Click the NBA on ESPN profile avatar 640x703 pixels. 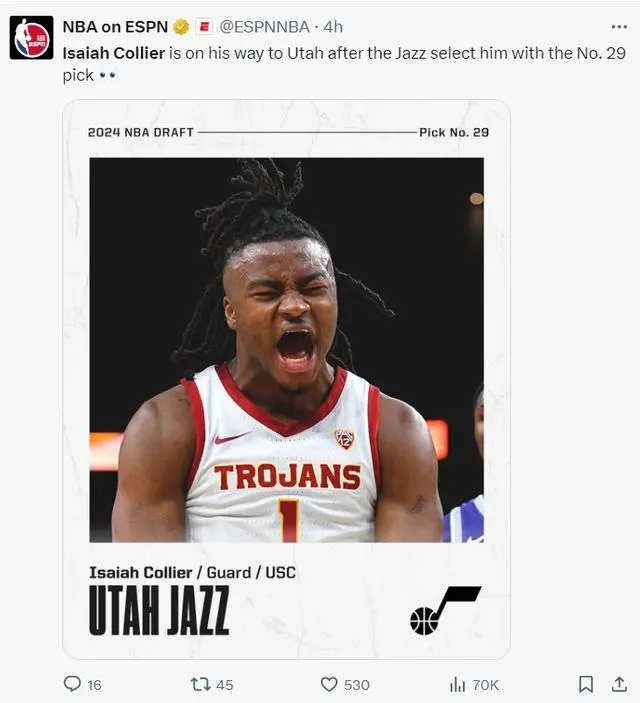[x=31, y=38]
